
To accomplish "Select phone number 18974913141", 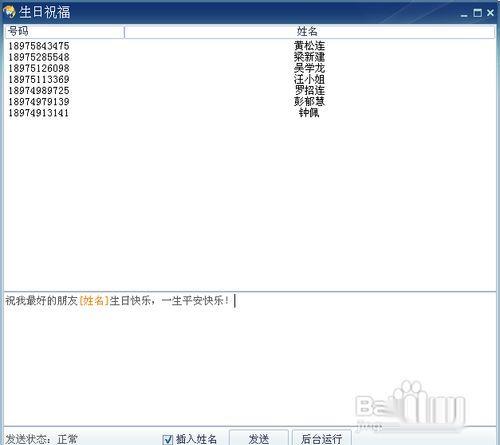I will point(39,113).
